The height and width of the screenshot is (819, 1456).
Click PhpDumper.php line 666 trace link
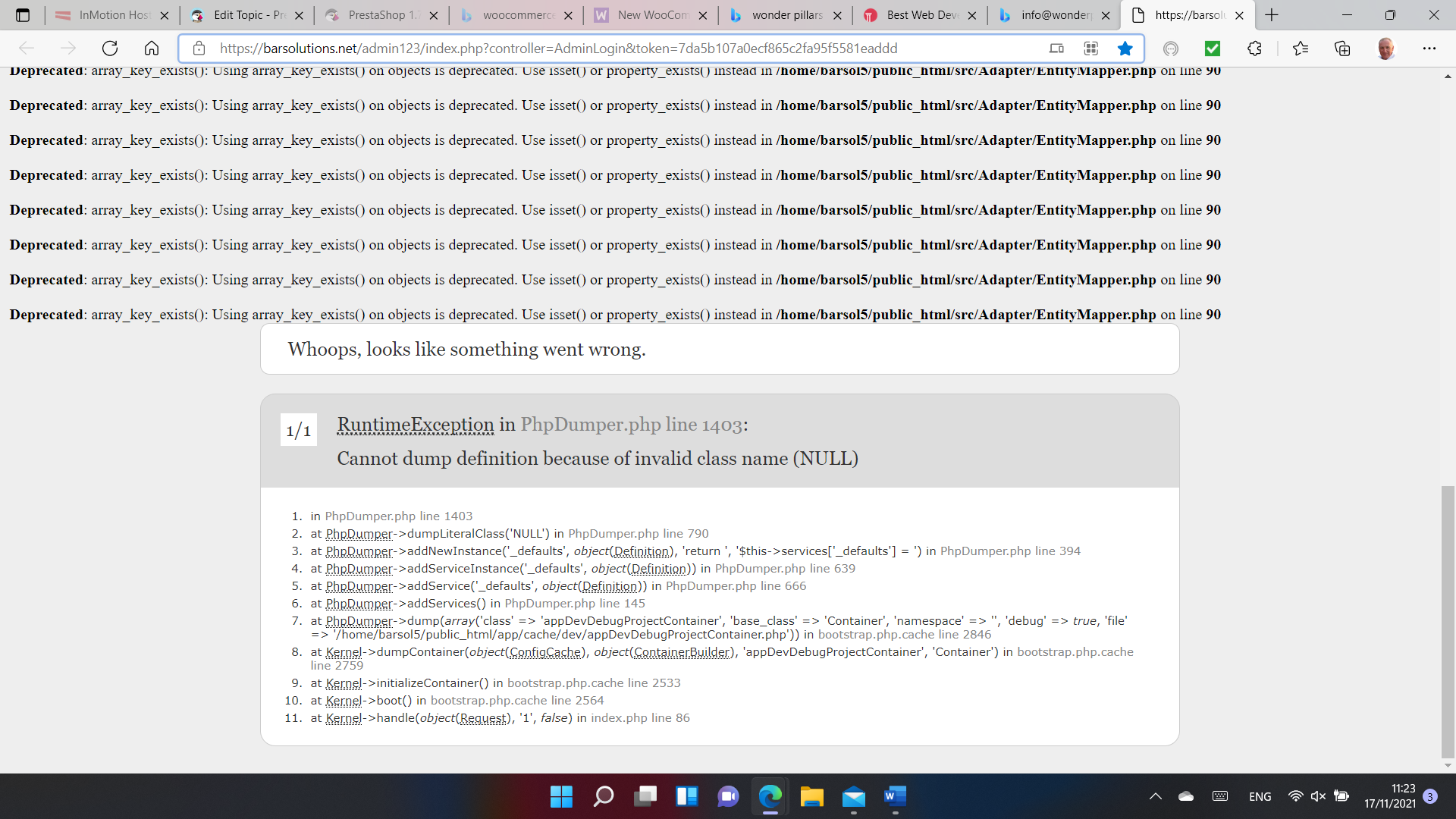[736, 586]
